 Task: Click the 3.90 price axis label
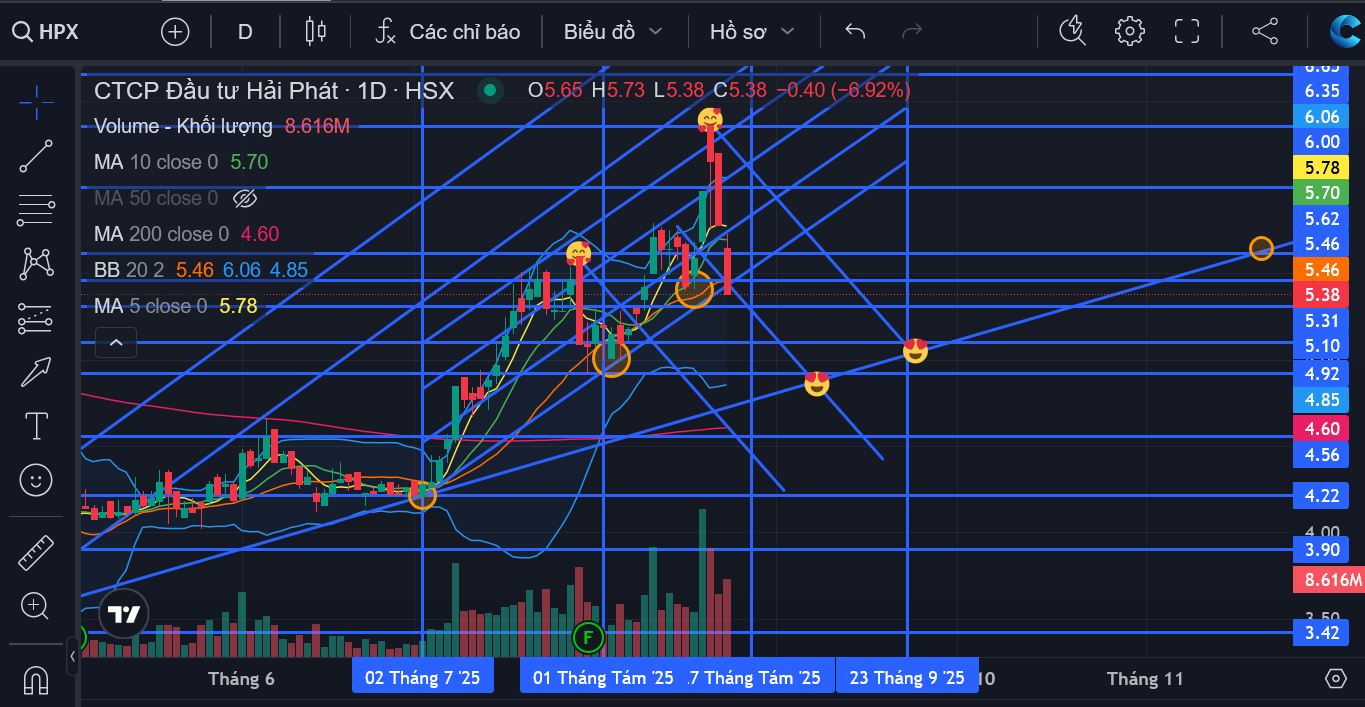click(x=1322, y=550)
